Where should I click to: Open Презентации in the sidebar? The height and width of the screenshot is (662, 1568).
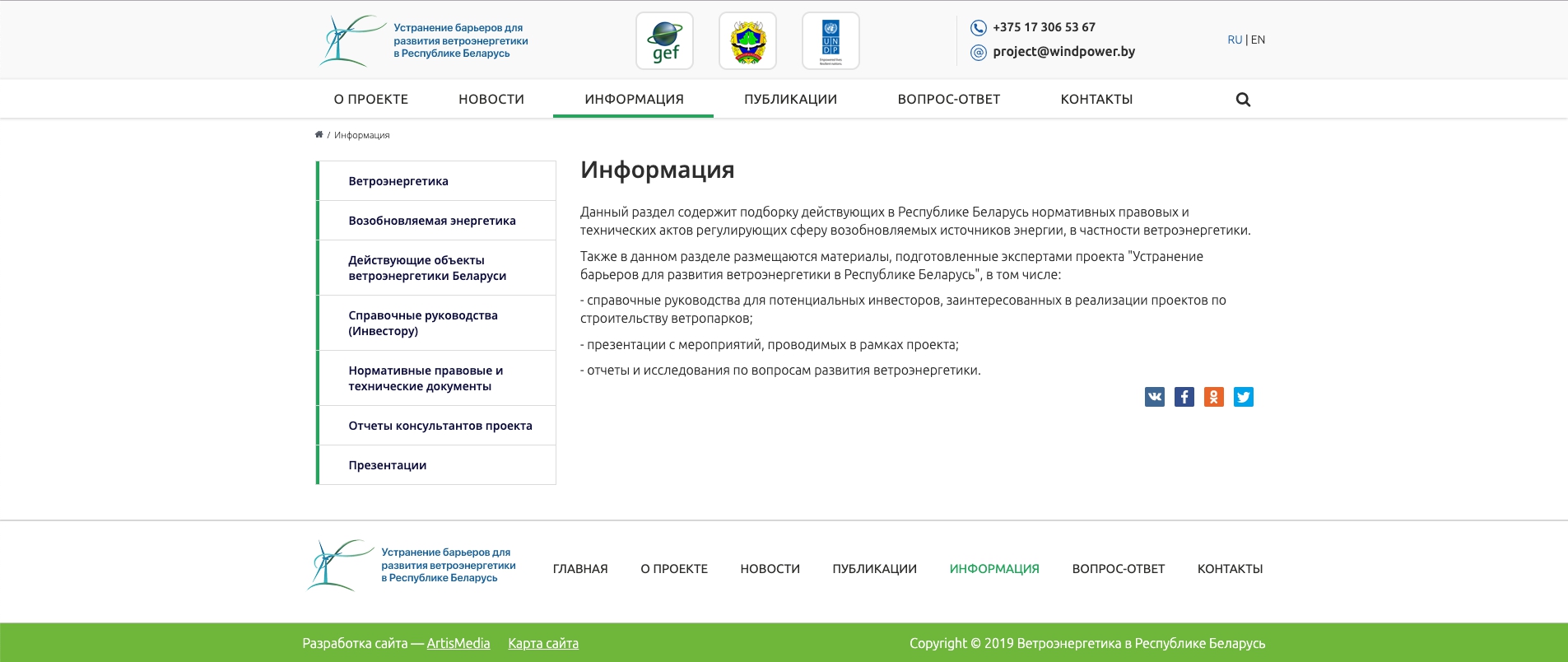pos(387,465)
